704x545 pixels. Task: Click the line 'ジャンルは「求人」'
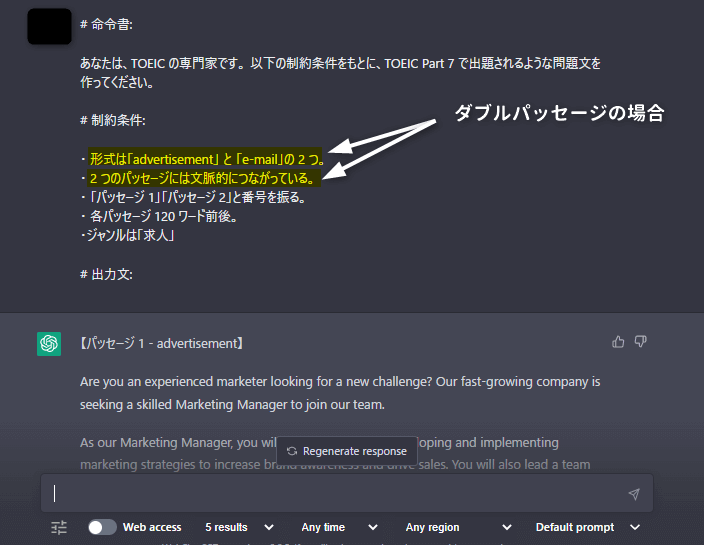point(130,235)
